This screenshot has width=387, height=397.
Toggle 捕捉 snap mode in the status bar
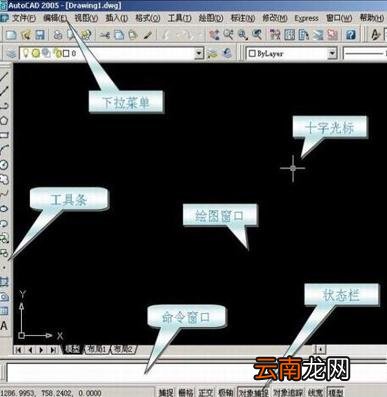click(x=165, y=393)
